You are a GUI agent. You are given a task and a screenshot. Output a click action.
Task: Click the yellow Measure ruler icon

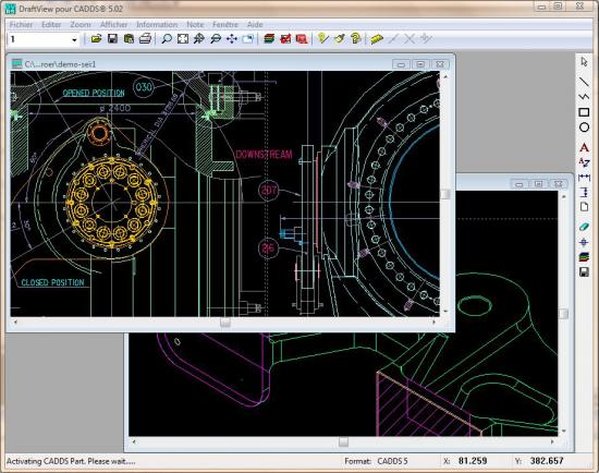(x=377, y=39)
